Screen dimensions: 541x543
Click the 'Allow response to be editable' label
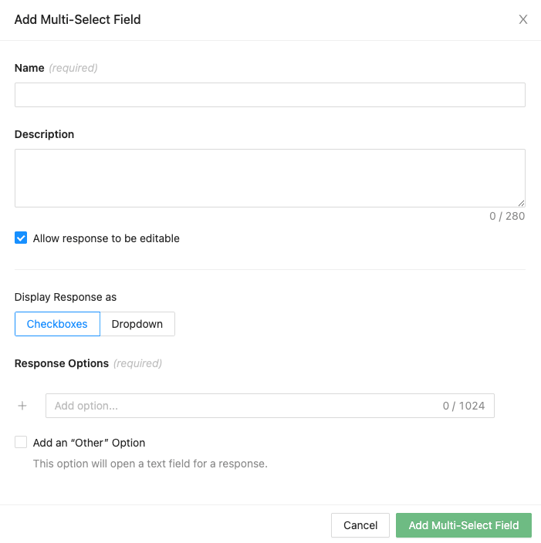coord(106,238)
